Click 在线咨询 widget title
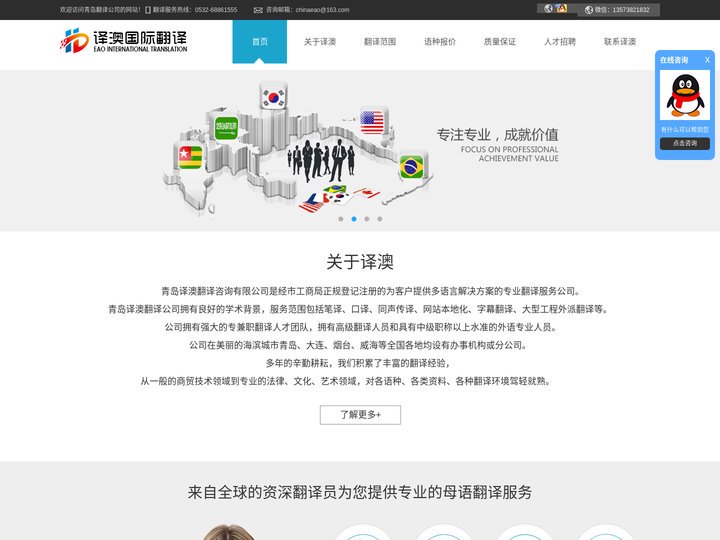 (x=674, y=60)
